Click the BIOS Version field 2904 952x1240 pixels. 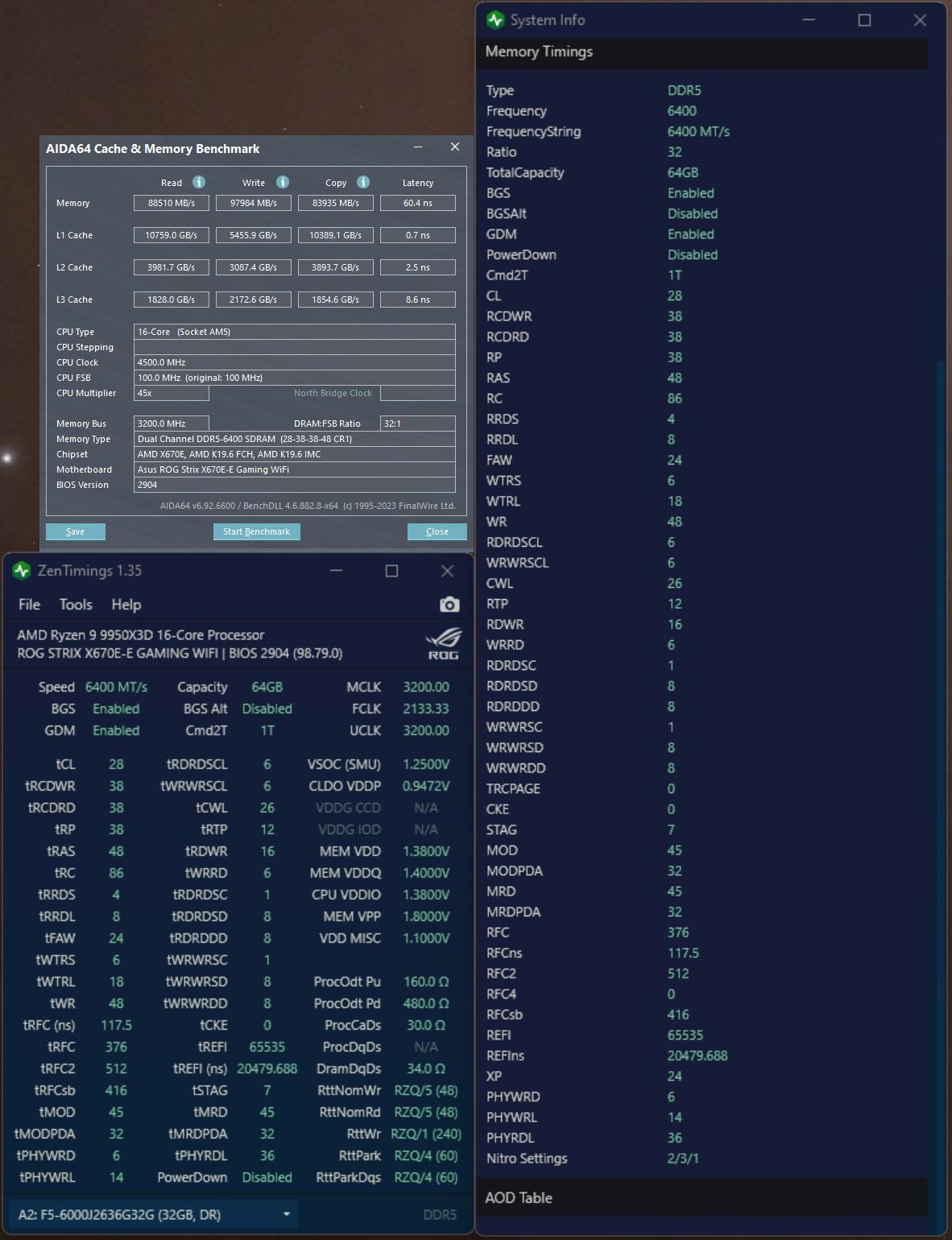click(295, 485)
